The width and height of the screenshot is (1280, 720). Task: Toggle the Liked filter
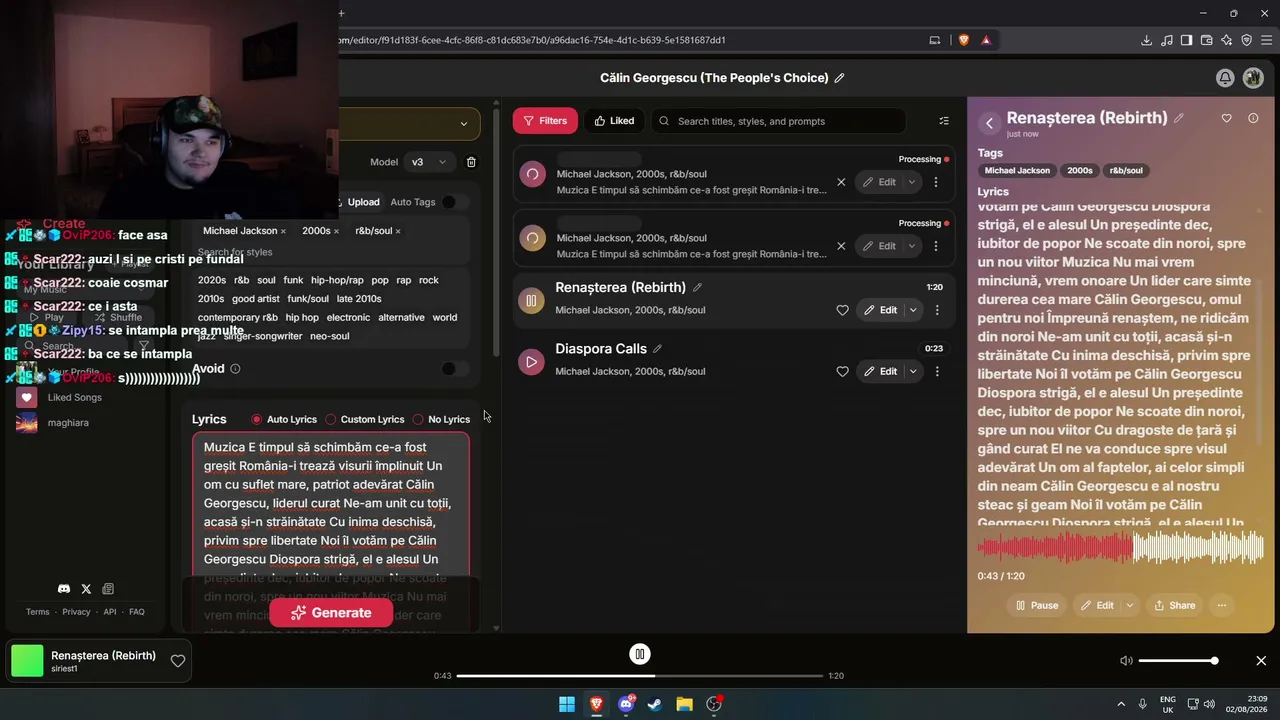pos(614,121)
